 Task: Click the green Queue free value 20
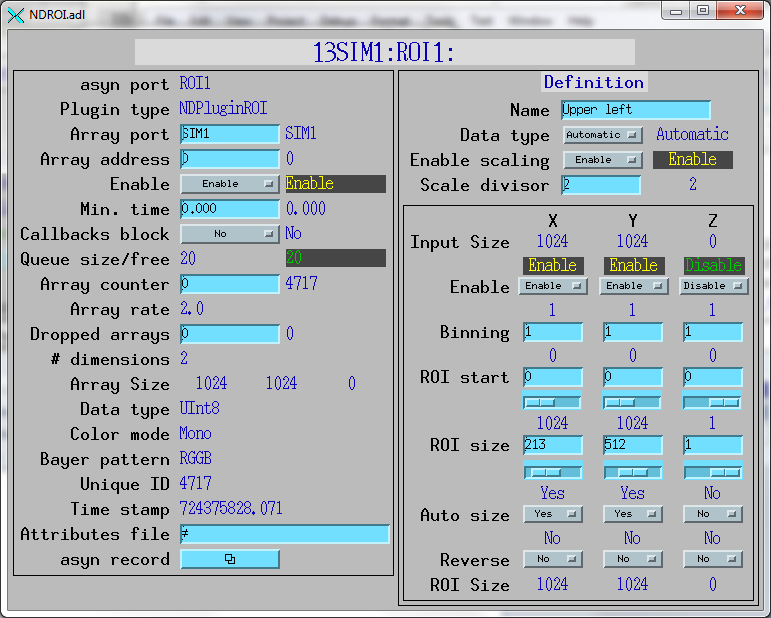pyautogui.click(x=294, y=258)
